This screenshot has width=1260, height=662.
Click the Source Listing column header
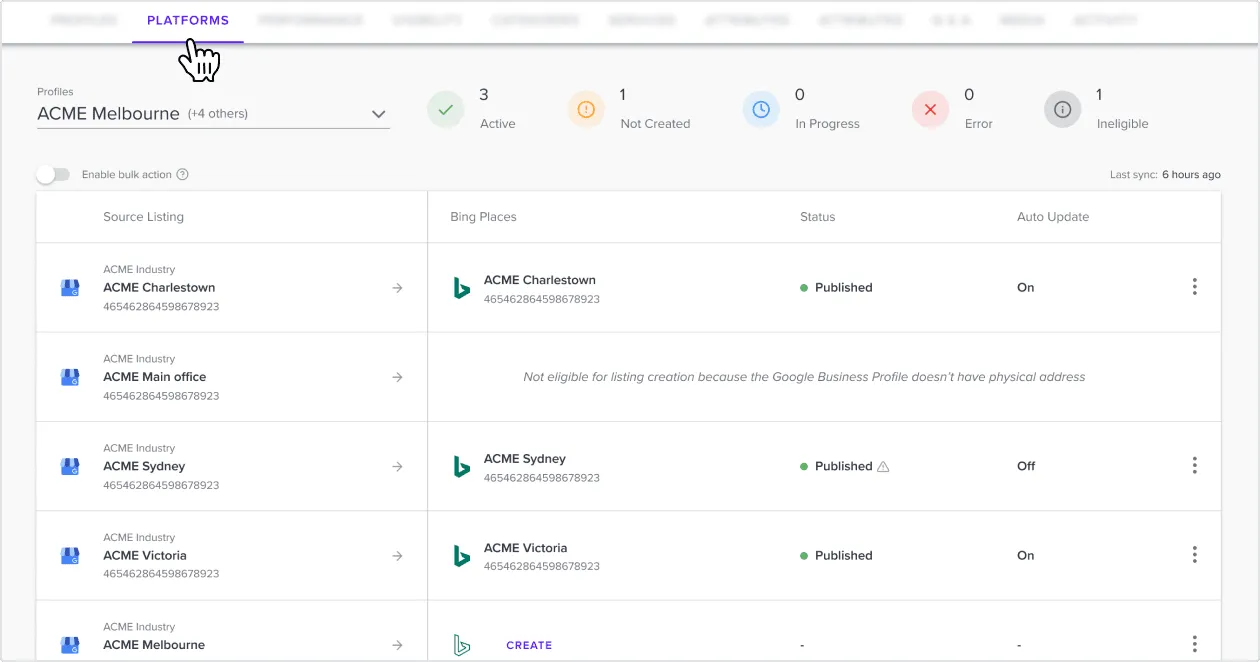click(x=143, y=217)
